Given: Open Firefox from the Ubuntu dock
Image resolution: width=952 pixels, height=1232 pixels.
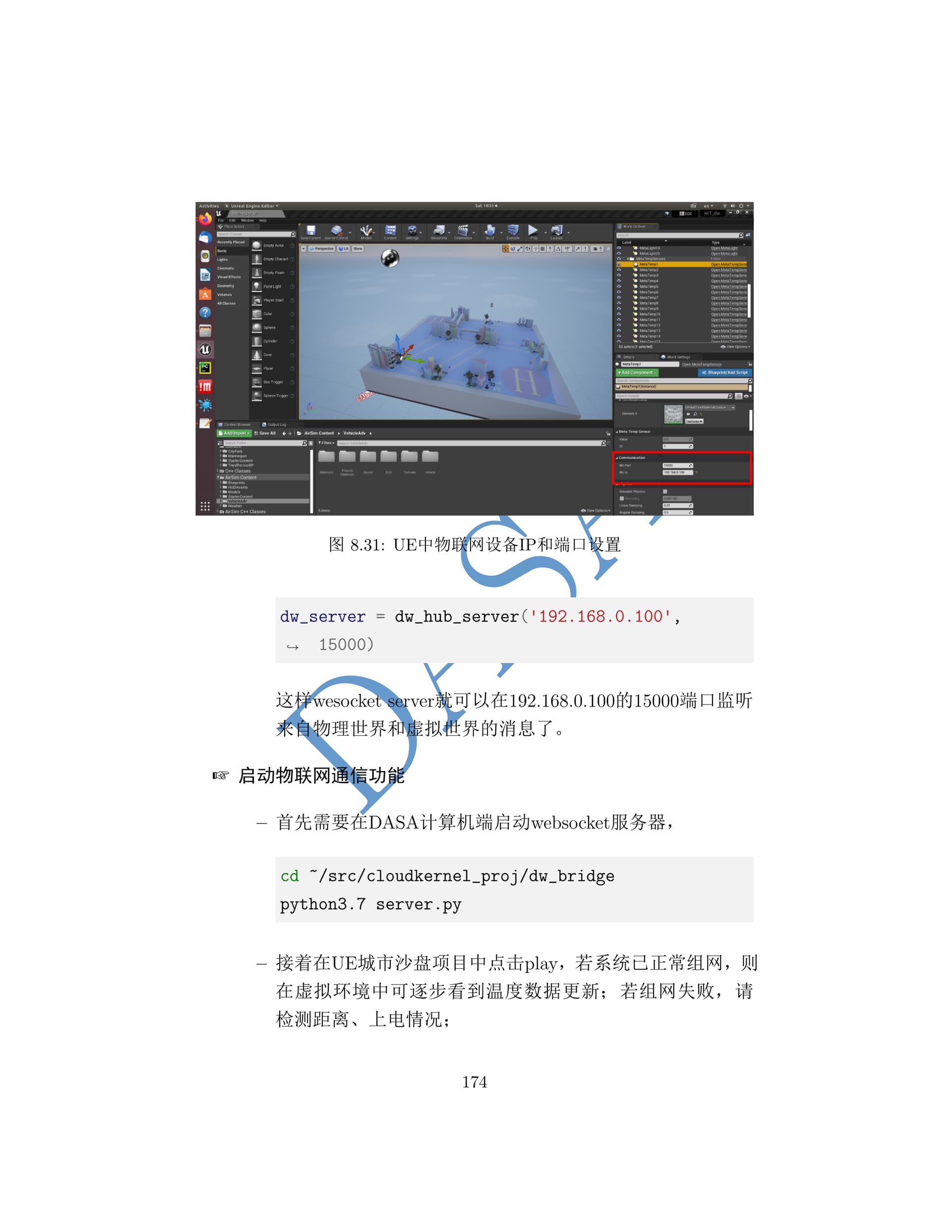Looking at the screenshot, I should click(x=205, y=219).
